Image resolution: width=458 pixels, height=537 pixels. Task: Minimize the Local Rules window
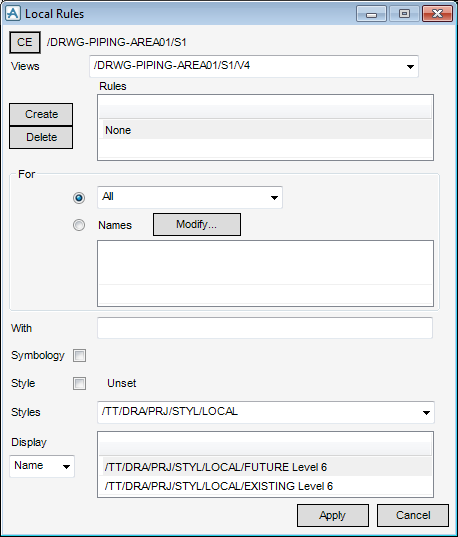(371, 14)
